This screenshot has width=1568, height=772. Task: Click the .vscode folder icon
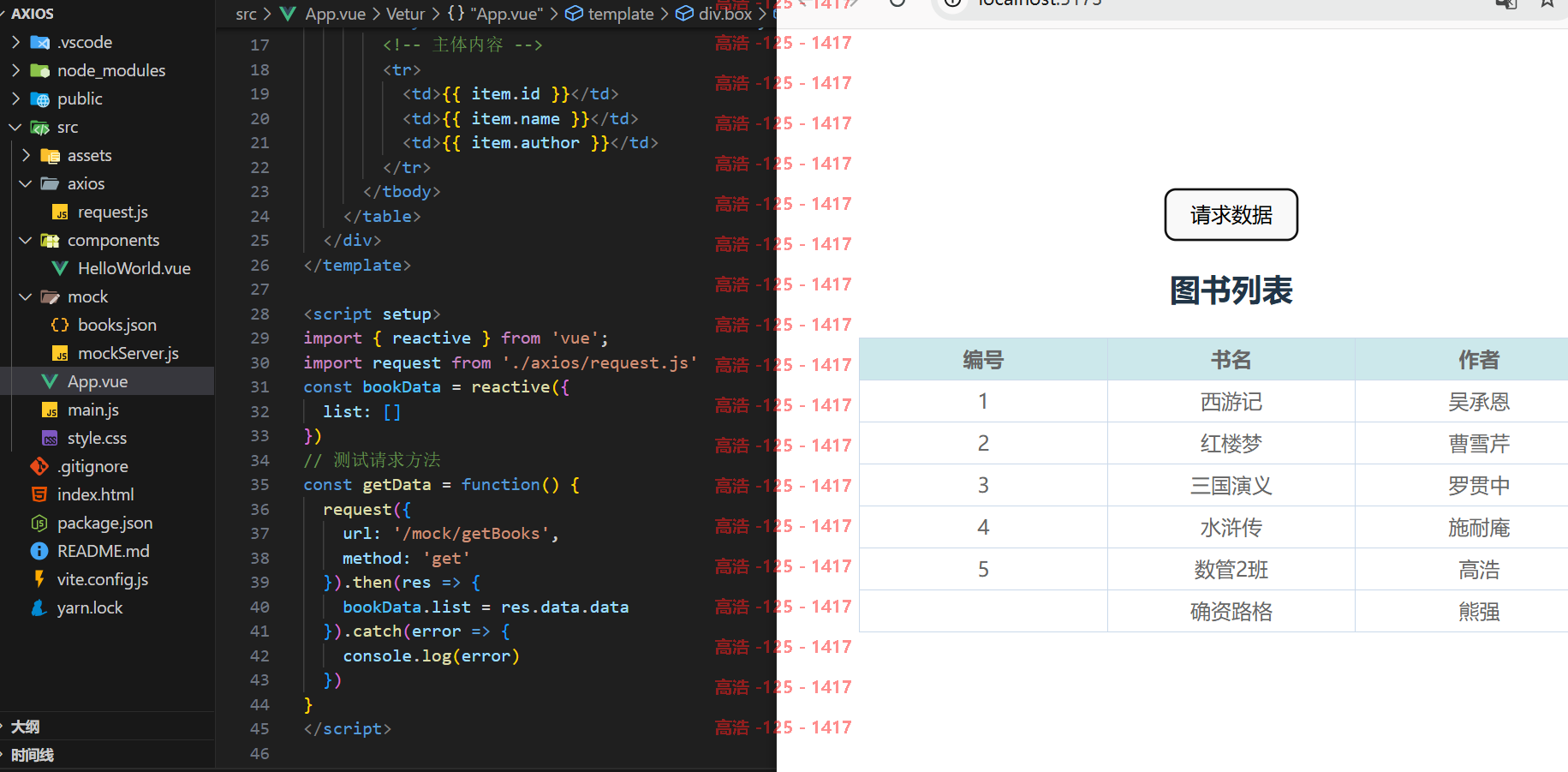[39, 42]
